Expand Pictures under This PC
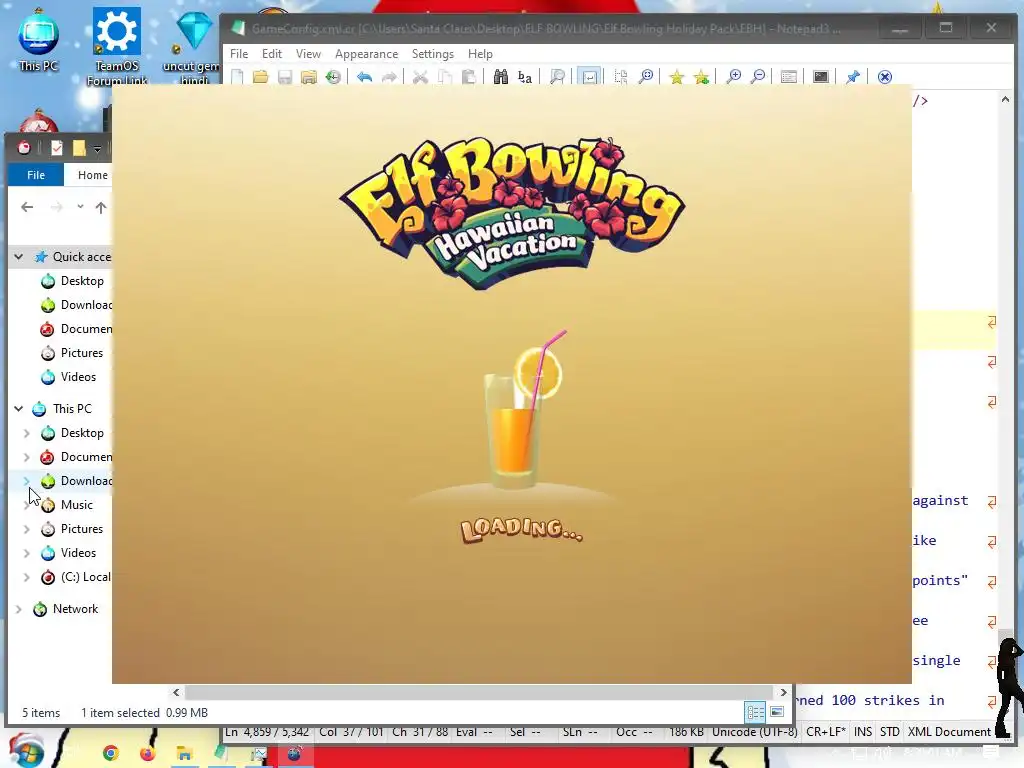 click(x=27, y=529)
